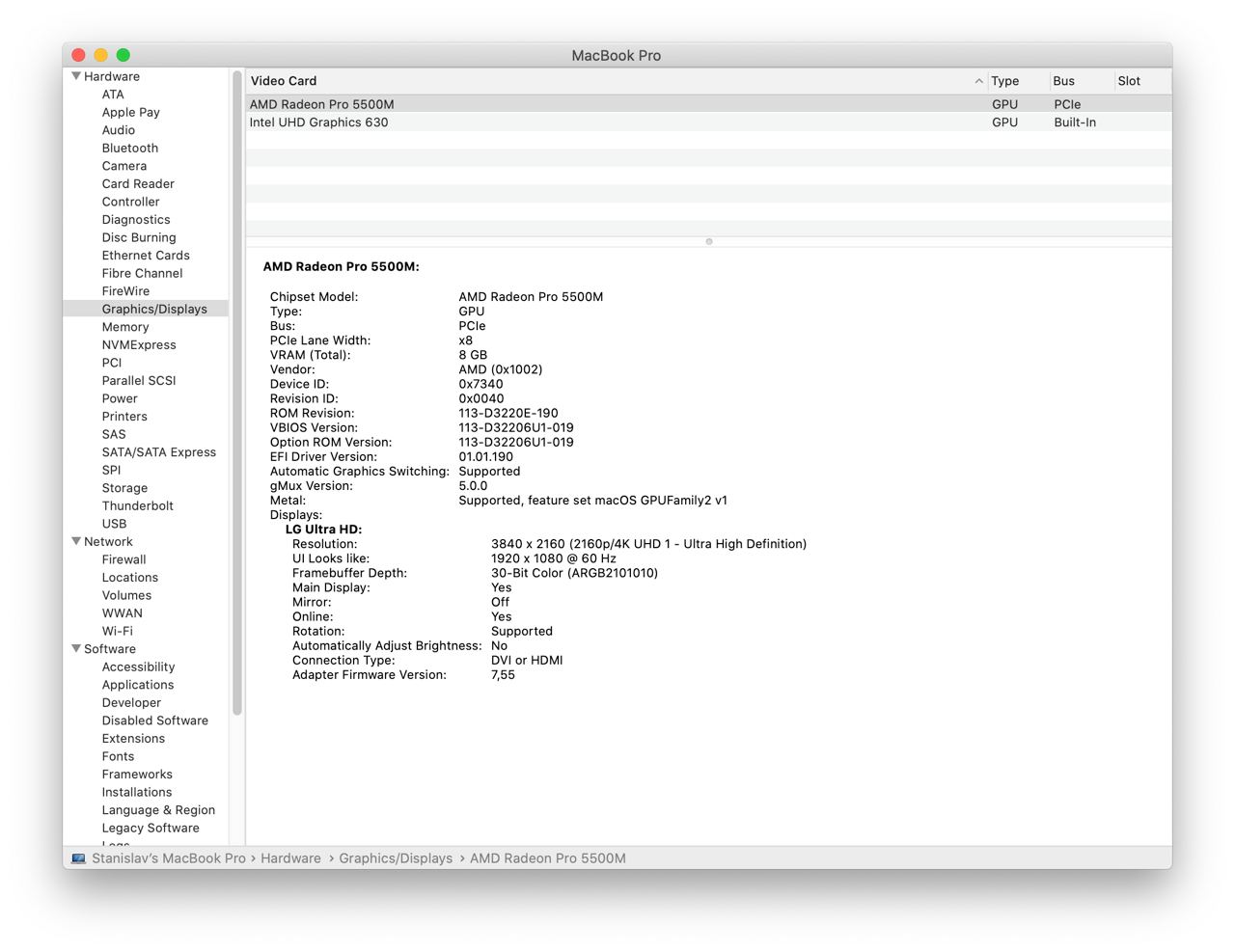
Task: Collapse the Software section triangle
Action: point(76,648)
